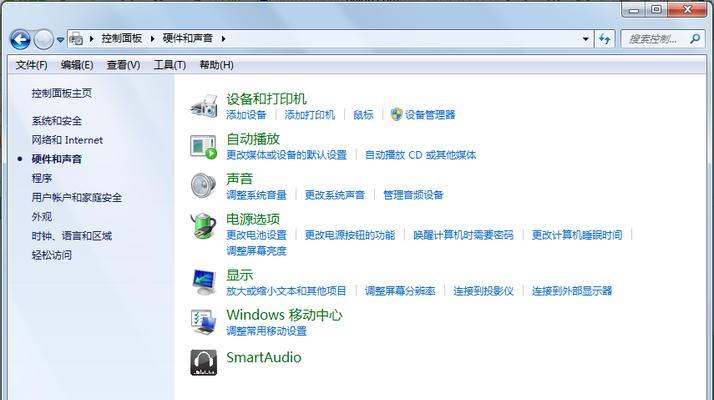Screen dimensions: 714x400
Task: Open 程序 in sidebar
Action: coord(41,178)
